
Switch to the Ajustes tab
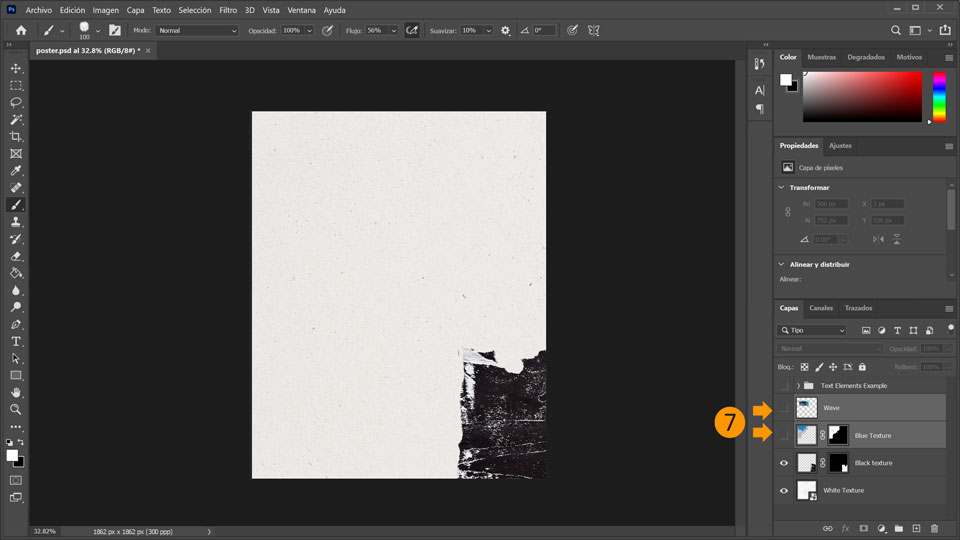[x=840, y=146]
